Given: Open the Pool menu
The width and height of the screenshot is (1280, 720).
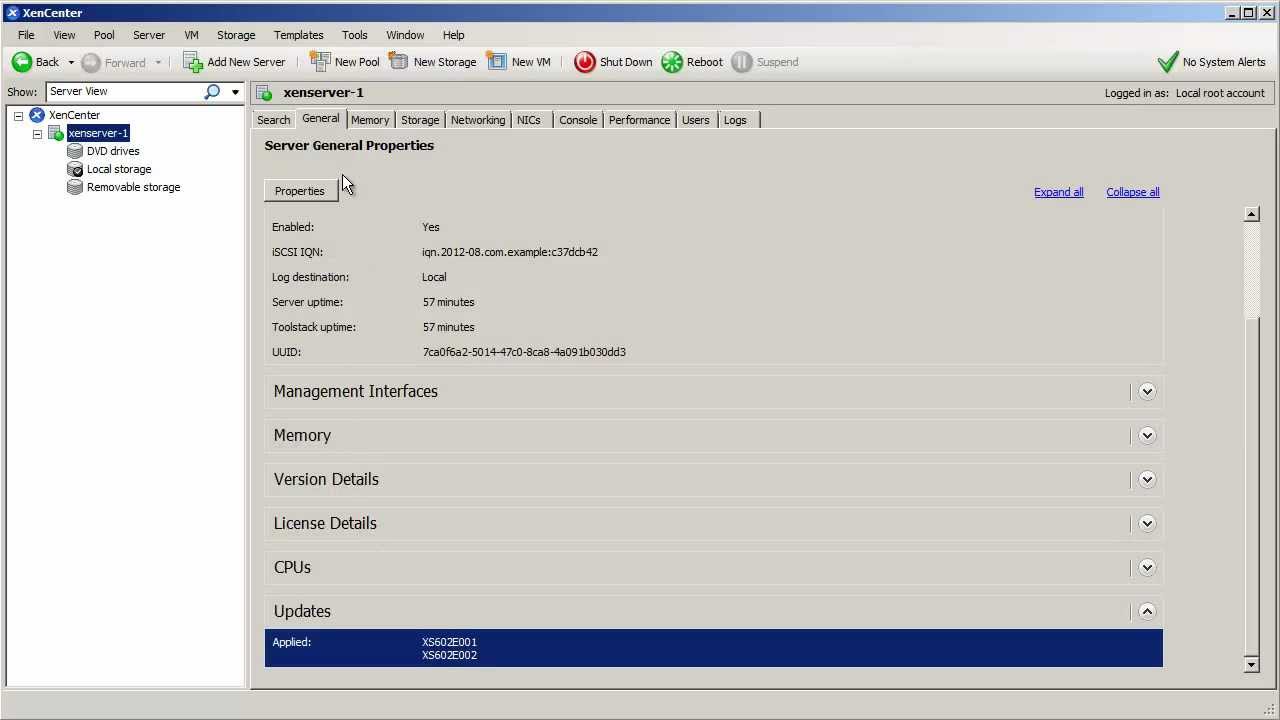Looking at the screenshot, I should pos(104,35).
